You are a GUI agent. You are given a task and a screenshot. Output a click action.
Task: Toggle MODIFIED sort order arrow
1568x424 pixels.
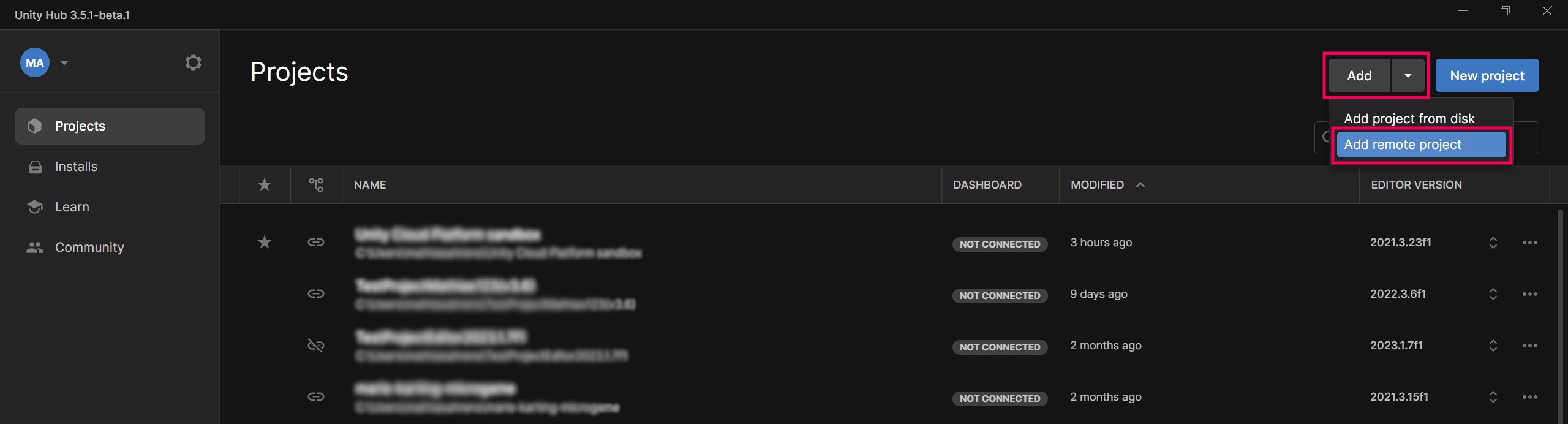(x=1140, y=185)
